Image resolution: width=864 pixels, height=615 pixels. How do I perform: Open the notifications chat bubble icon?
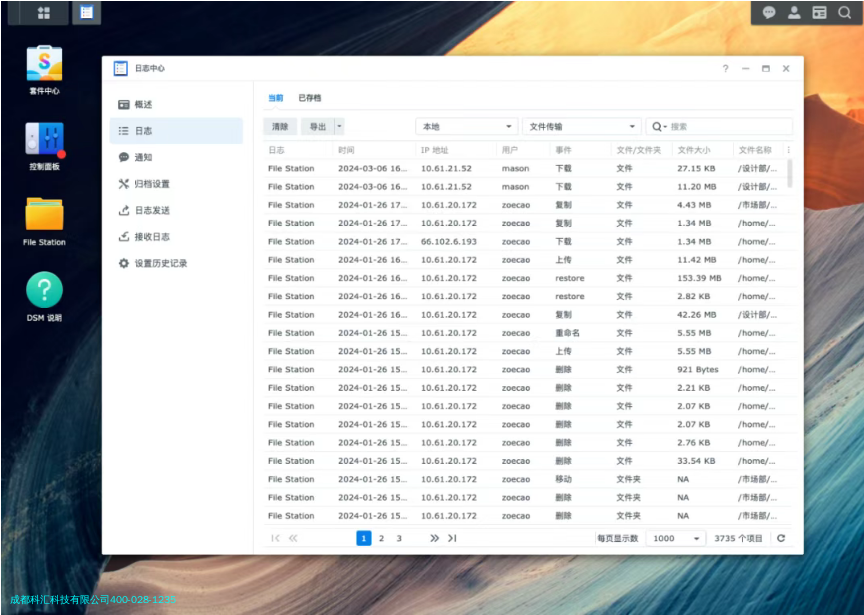(769, 13)
